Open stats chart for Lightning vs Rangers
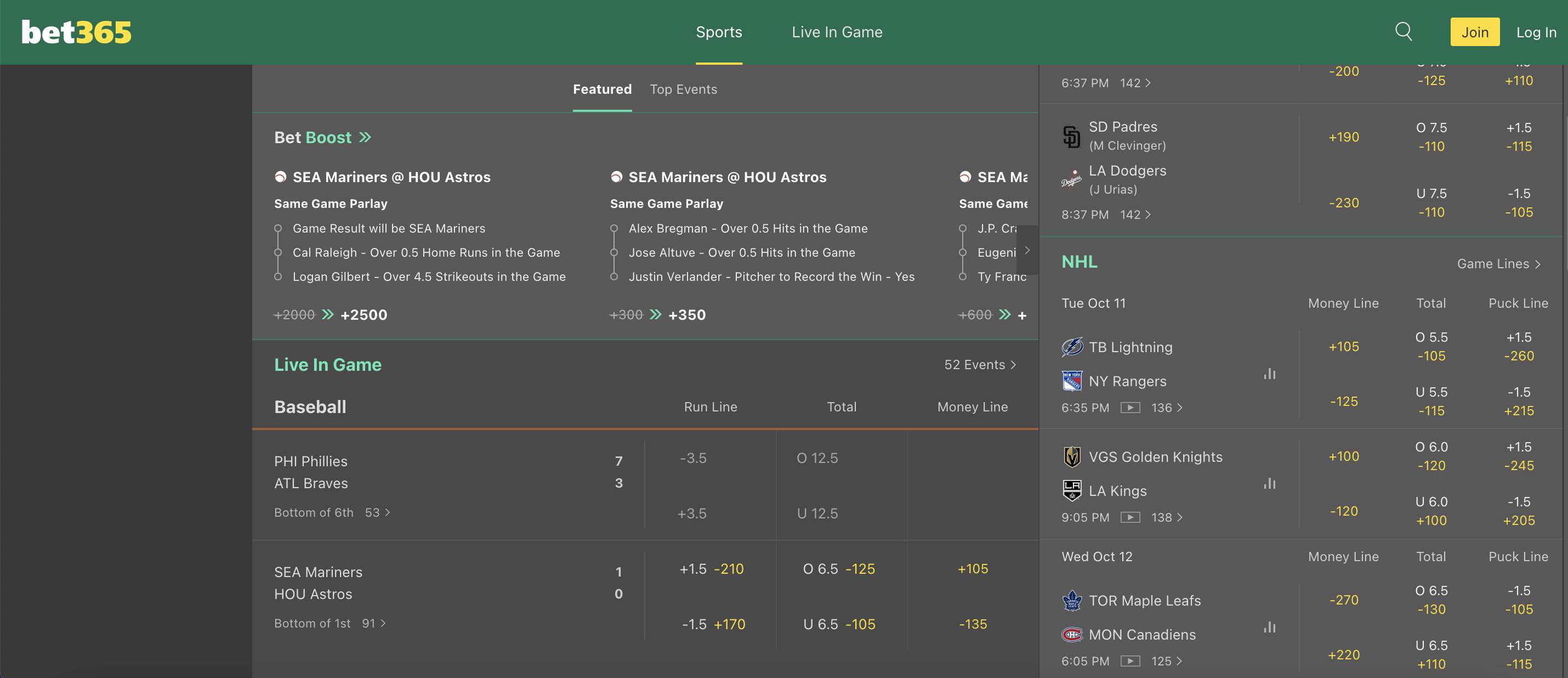The height and width of the screenshot is (678, 1568). point(1269,374)
